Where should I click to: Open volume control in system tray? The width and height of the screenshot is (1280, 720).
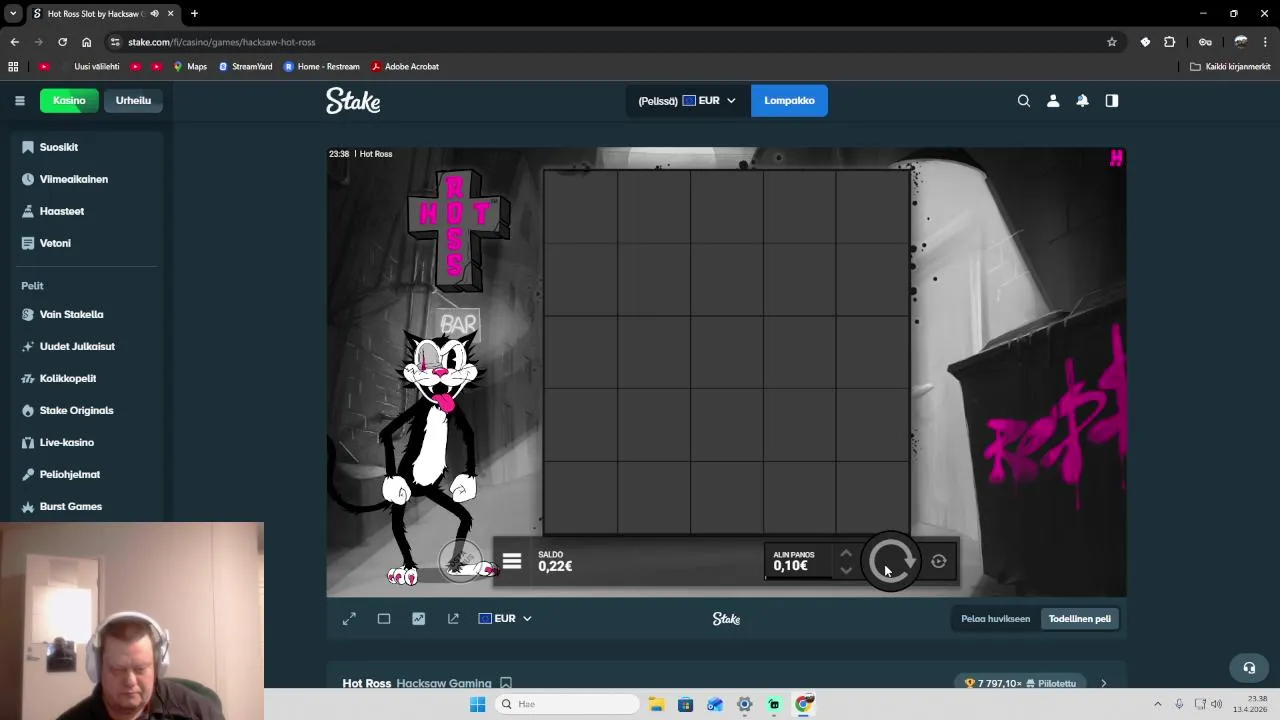click(1216, 704)
